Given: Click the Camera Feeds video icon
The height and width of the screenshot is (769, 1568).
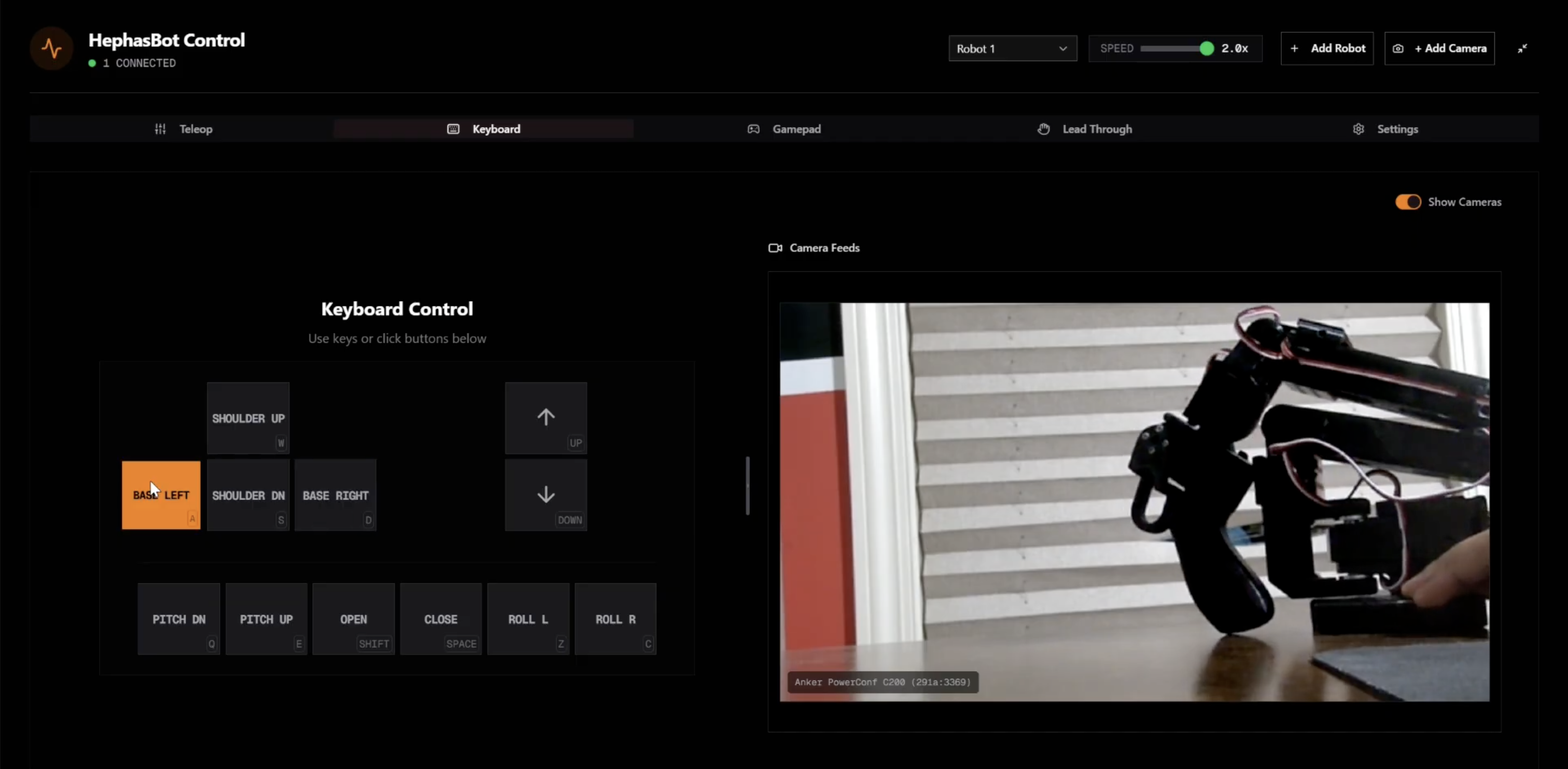Looking at the screenshot, I should tap(775, 248).
